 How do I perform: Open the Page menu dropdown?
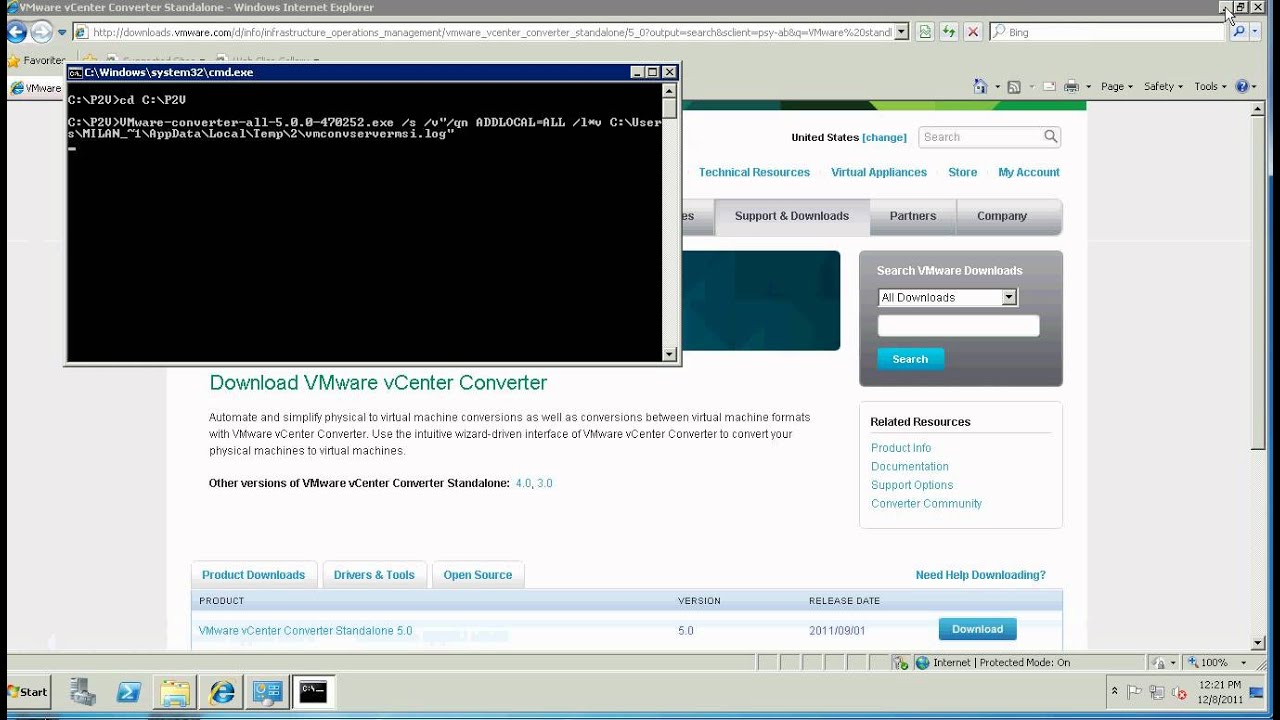[x=1117, y=87]
